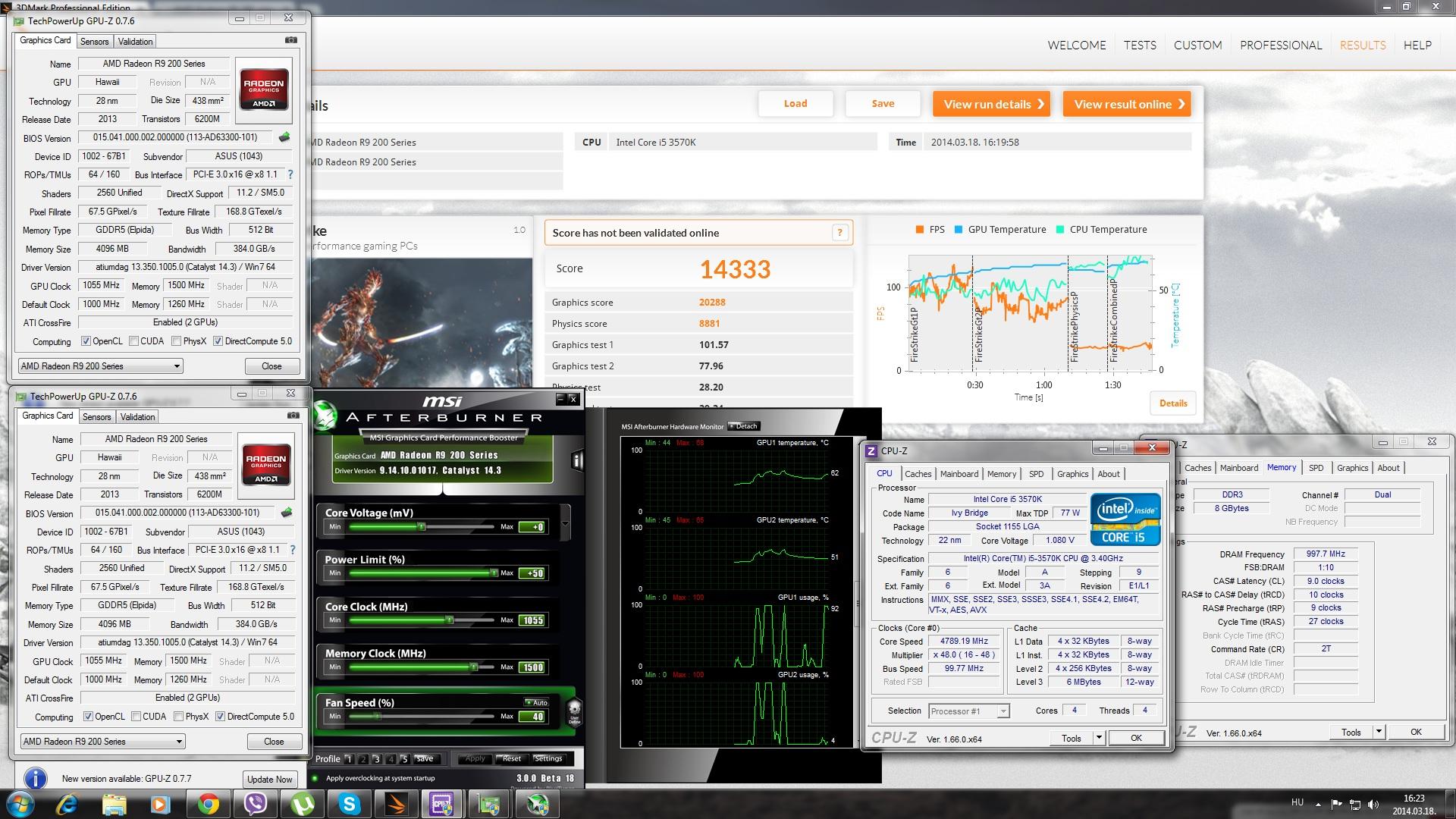Click Memory Clock slider handle in Afterburner

click(x=474, y=667)
